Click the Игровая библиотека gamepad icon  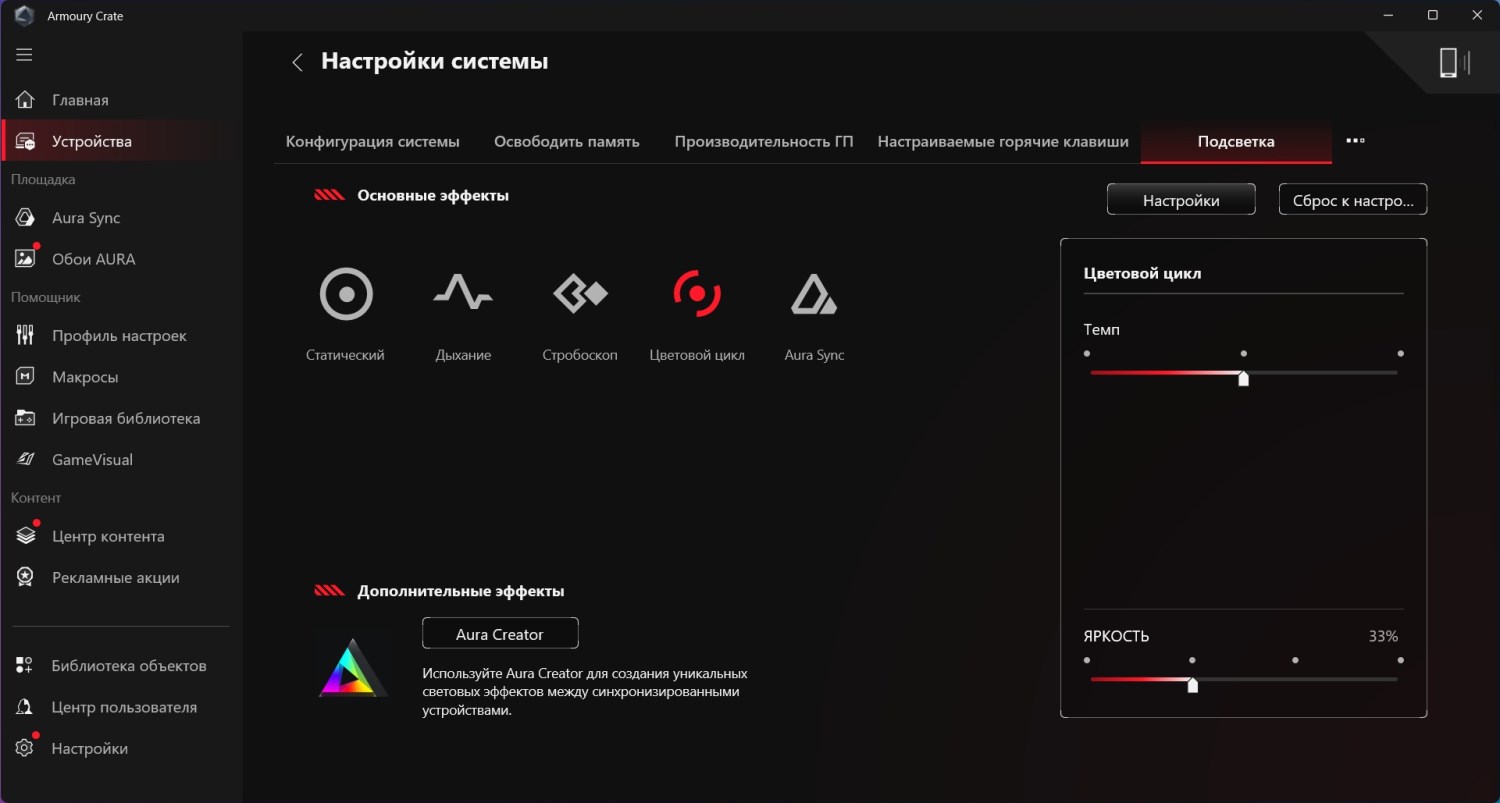pyautogui.click(x=26, y=418)
